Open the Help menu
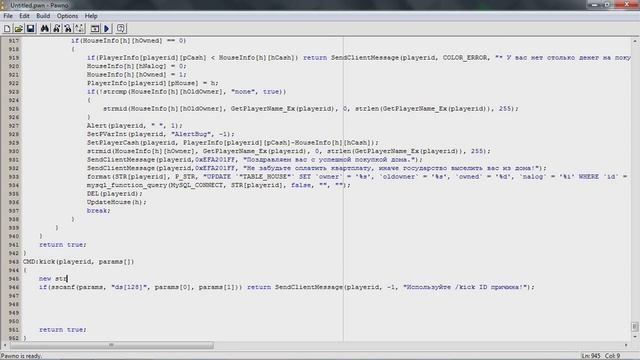Viewport: 640px width, 360px height. [91, 16]
